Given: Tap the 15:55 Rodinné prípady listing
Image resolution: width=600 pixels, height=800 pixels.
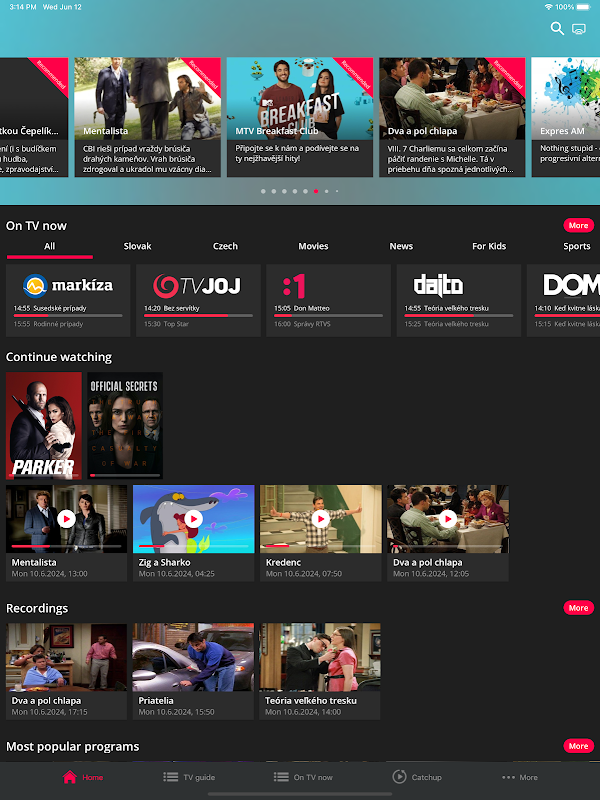Looking at the screenshot, I should coord(48,324).
